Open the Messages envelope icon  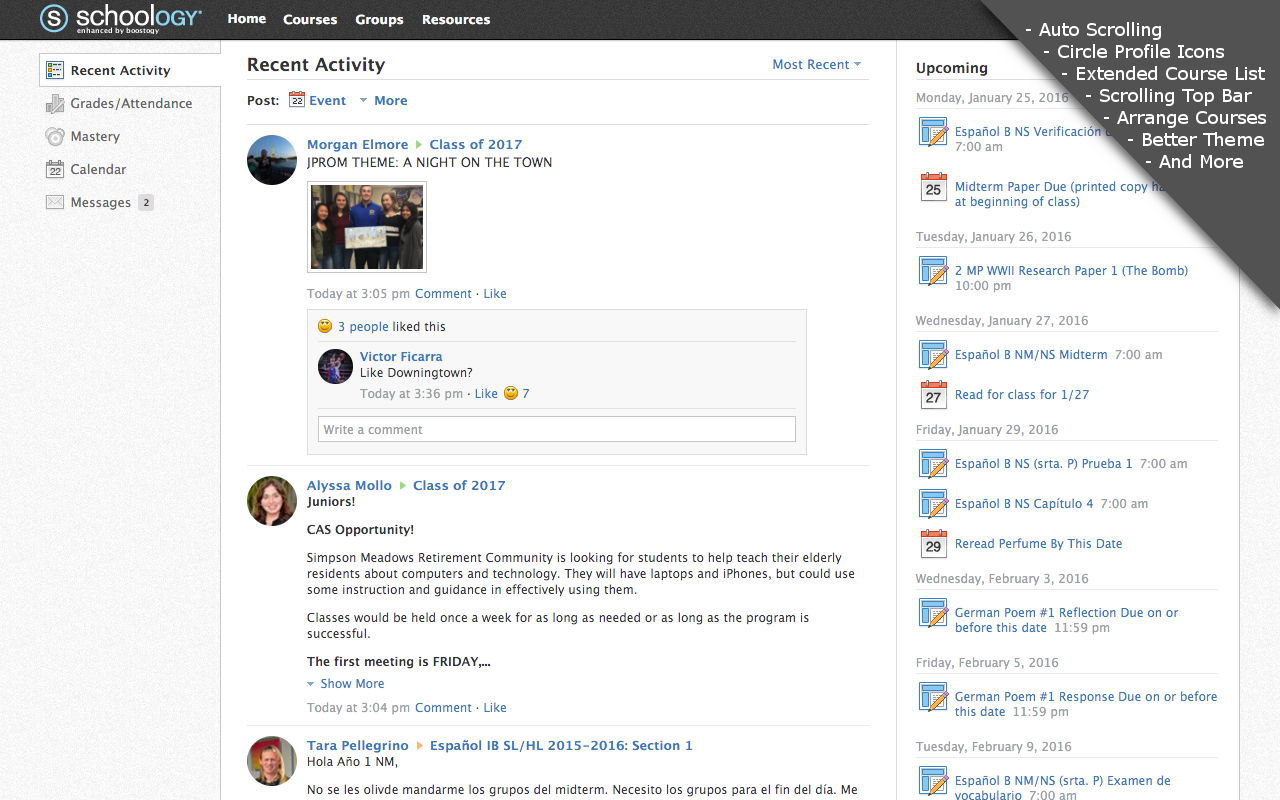pos(55,202)
